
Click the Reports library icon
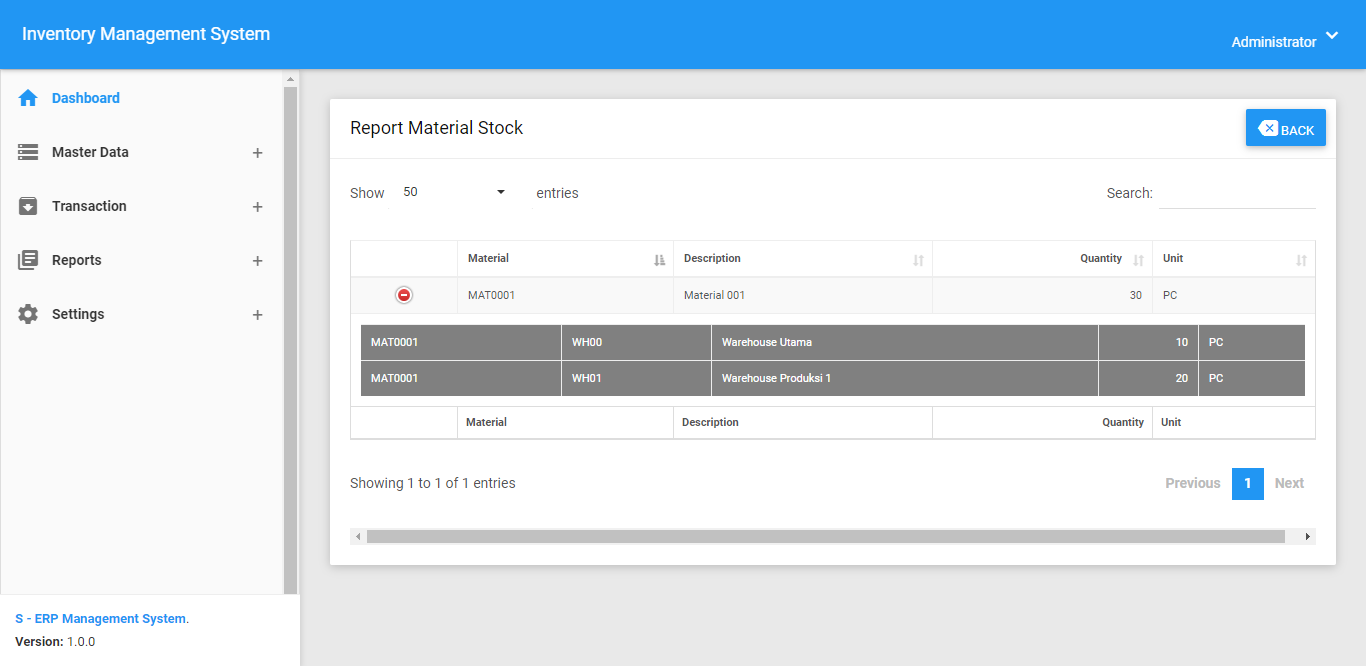tap(28, 260)
